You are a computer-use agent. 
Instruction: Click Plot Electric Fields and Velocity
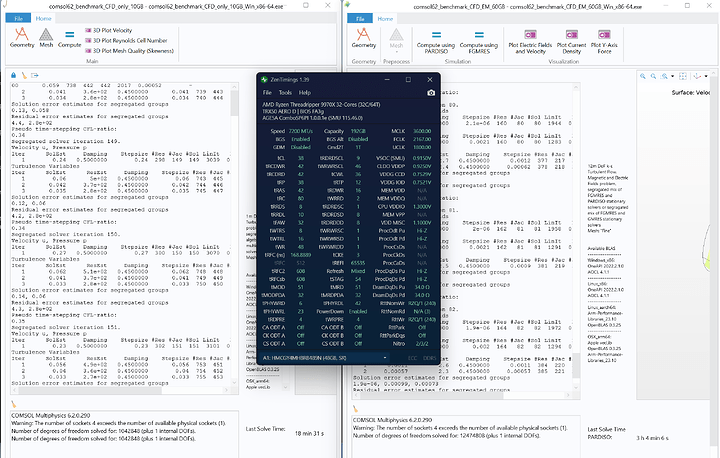click(x=530, y=41)
